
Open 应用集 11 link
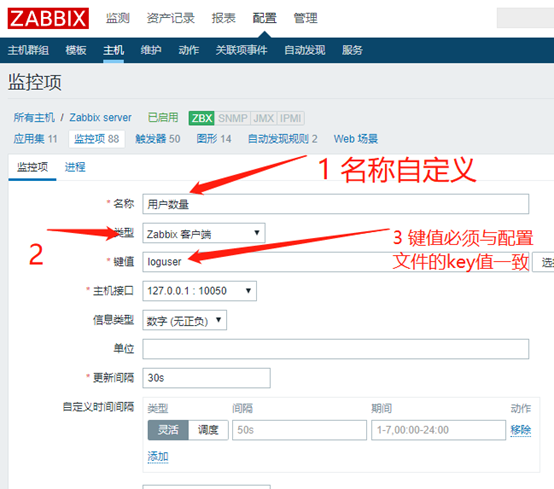tap(35, 139)
